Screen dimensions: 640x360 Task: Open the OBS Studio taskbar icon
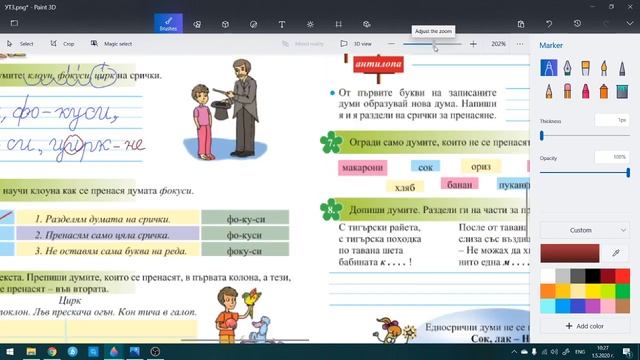coord(155,351)
